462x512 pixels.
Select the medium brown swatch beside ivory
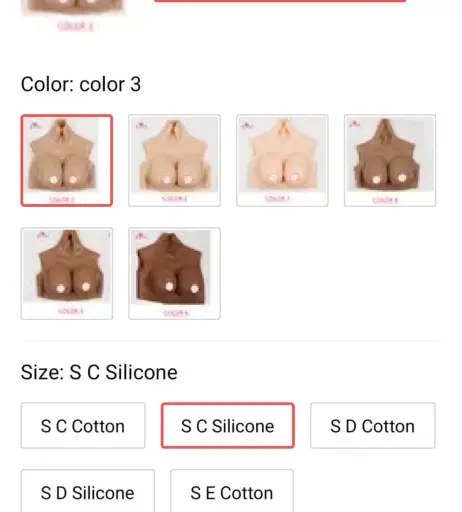pos(390,160)
